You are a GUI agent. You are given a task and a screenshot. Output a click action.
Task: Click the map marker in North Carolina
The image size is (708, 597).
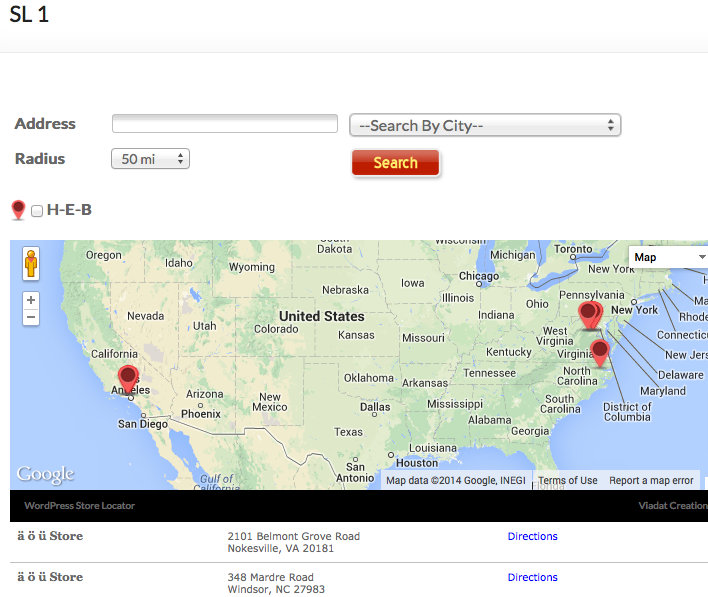(x=600, y=351)
